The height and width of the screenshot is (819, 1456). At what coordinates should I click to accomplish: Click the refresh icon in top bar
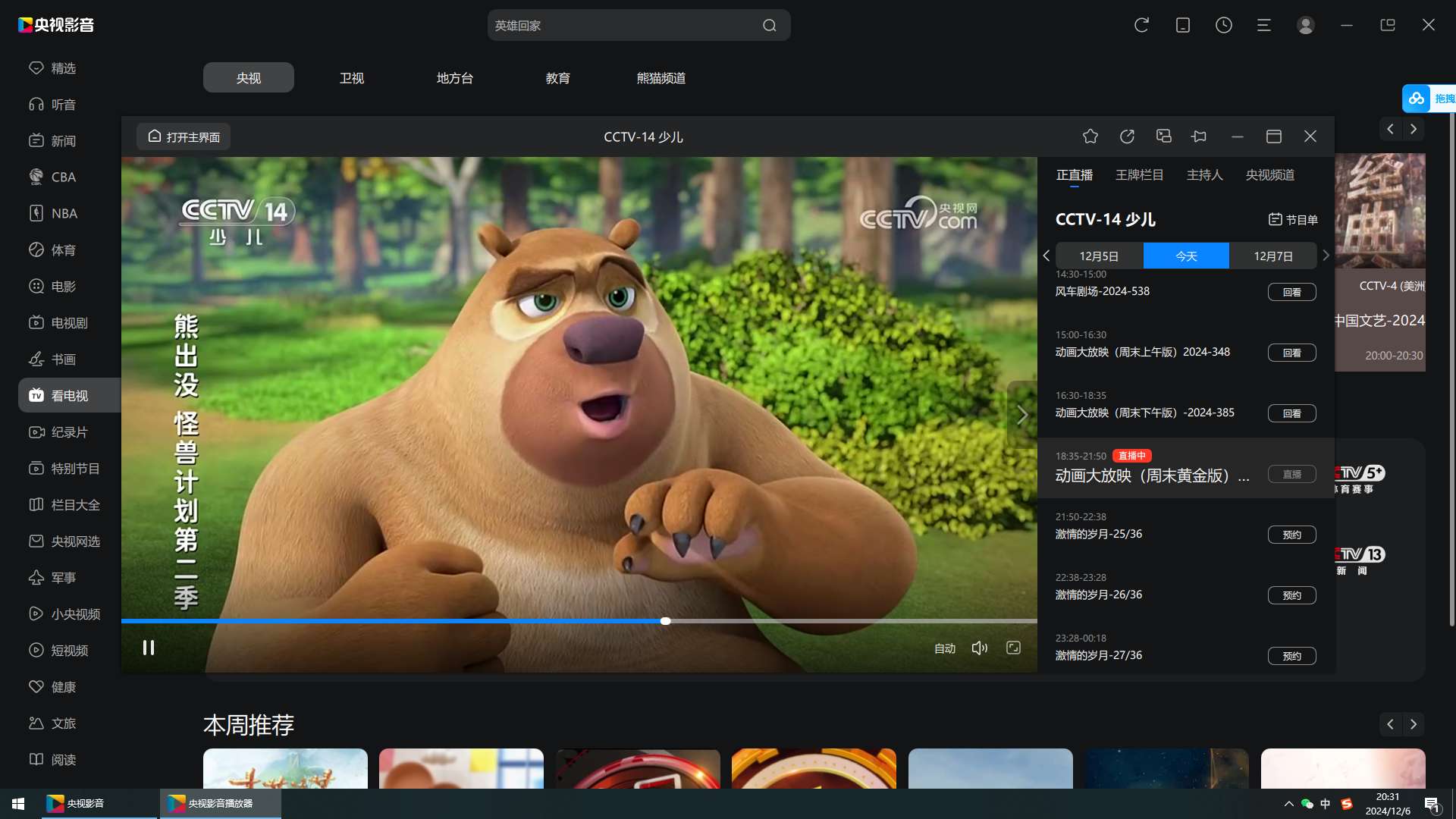(x=1141, y=25)
